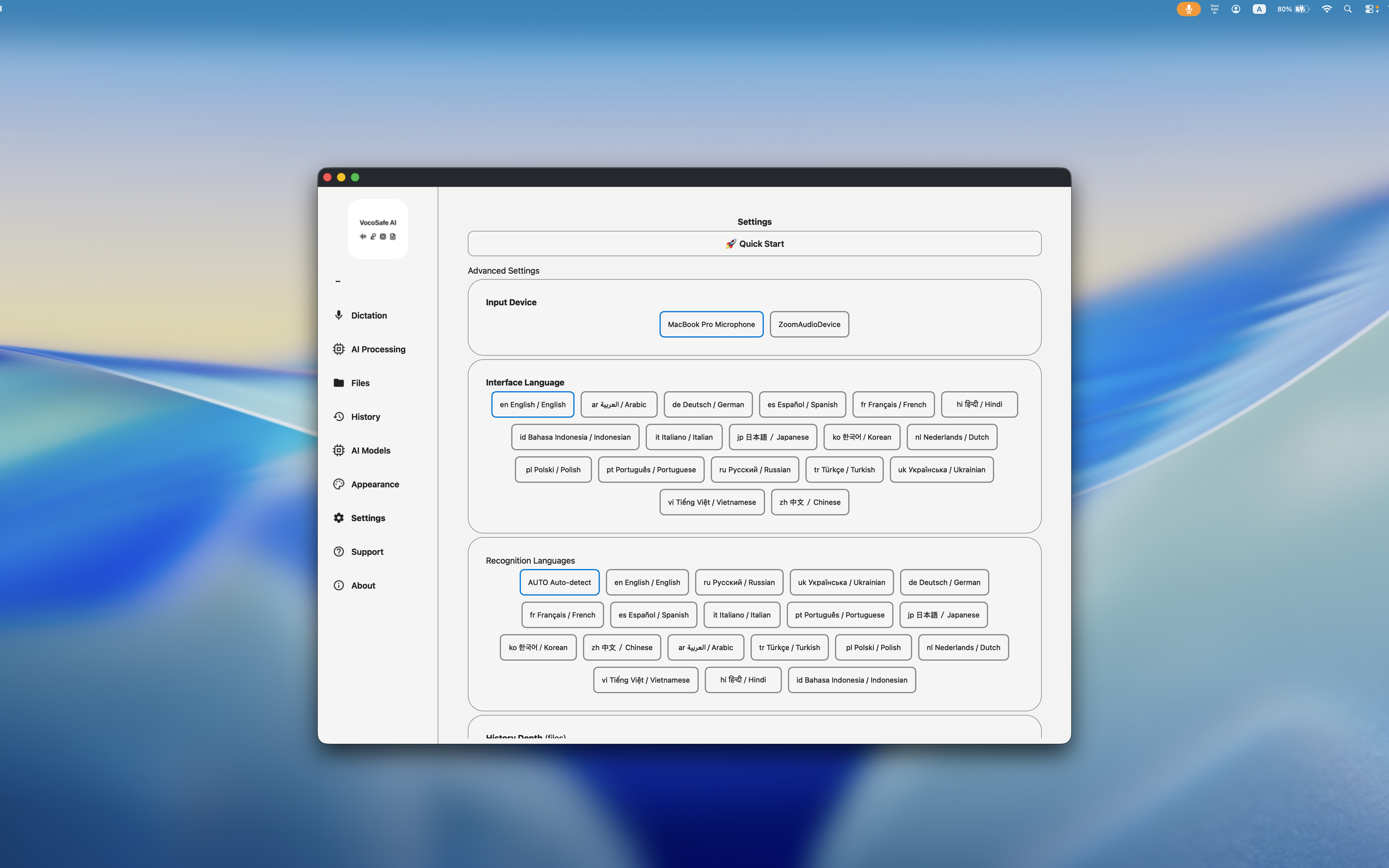Toggle English in Recognition Languages
The image size is (1389, 868).
(647, 582)
